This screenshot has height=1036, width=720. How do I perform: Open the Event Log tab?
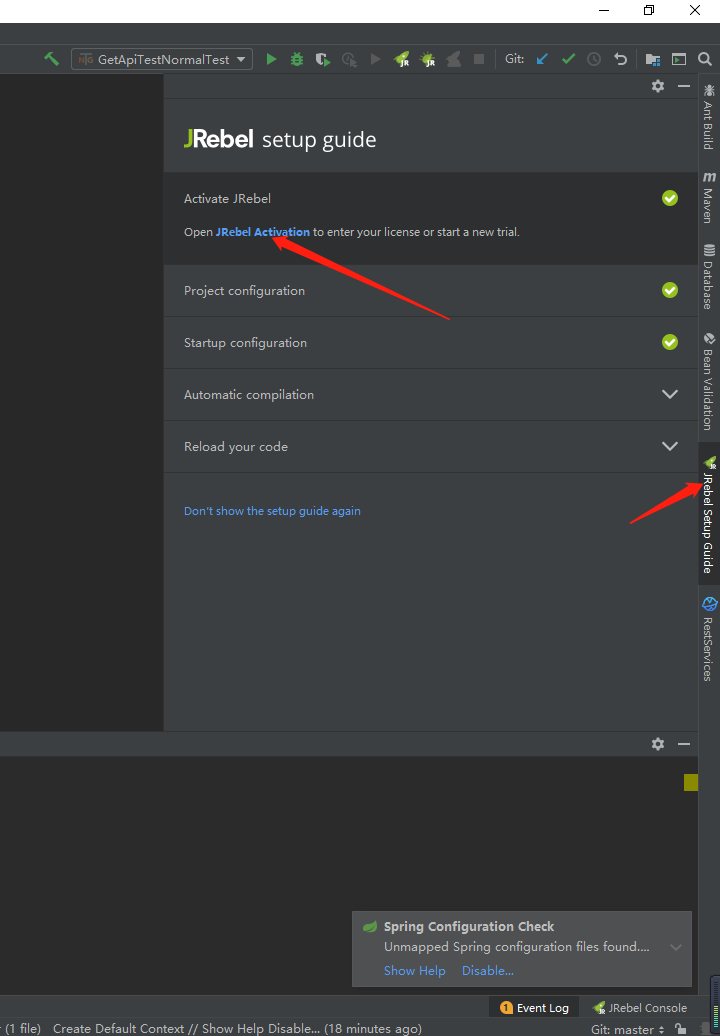534,1008
